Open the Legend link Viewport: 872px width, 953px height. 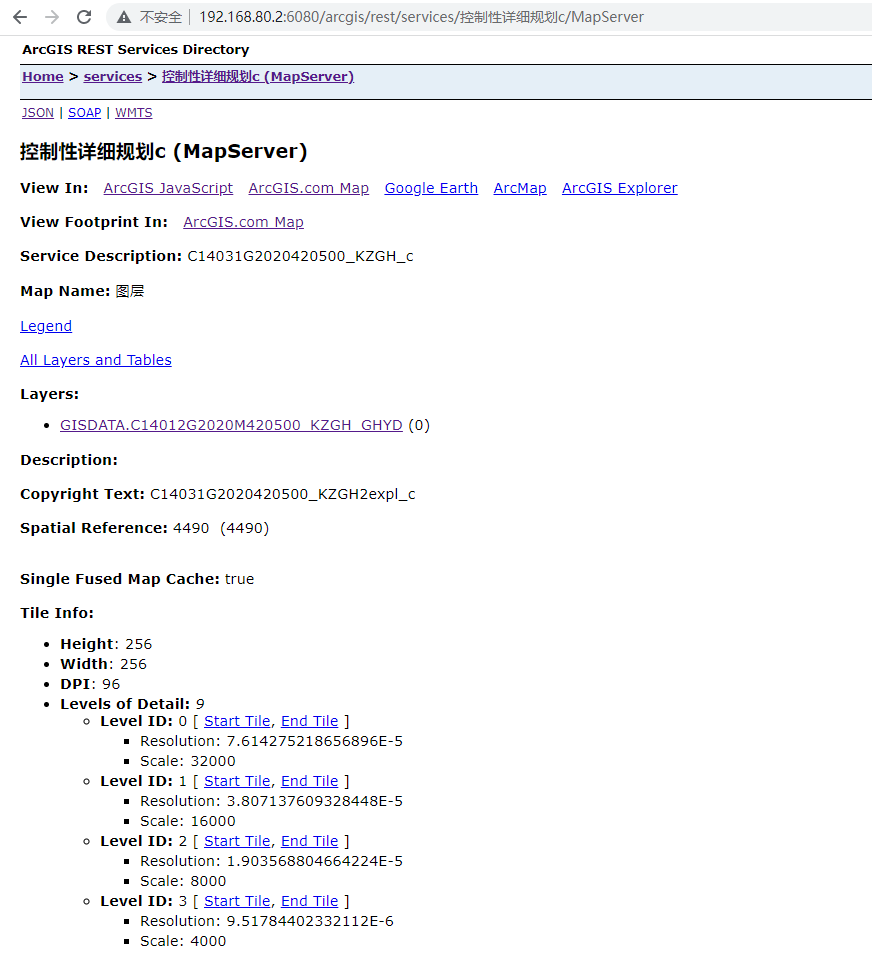tap(46, 326)
